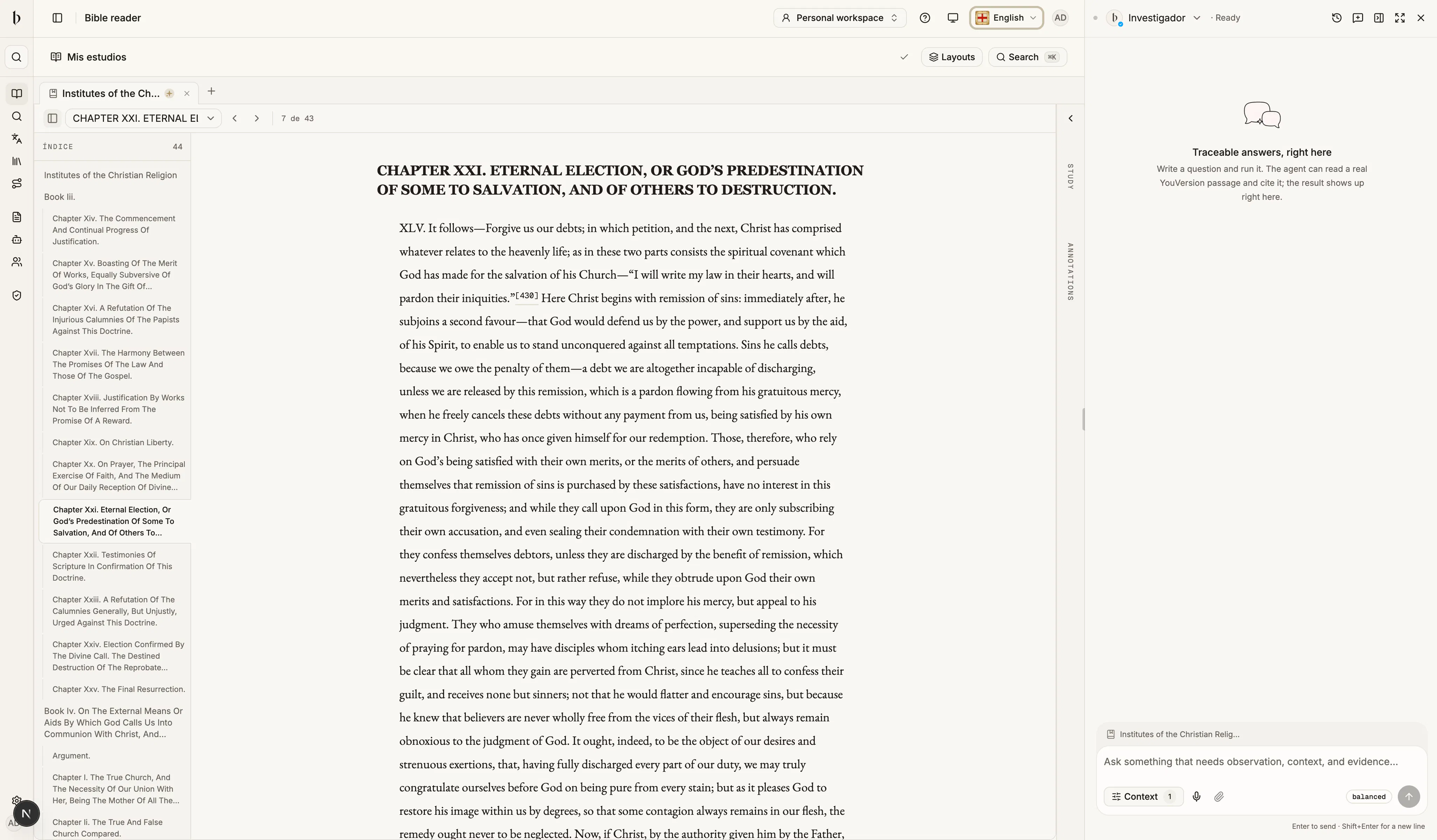The height and width of the screenshot is (840, 1437).
Task: Click the app logo in the top-left corner
Action: tap(16, 18)
